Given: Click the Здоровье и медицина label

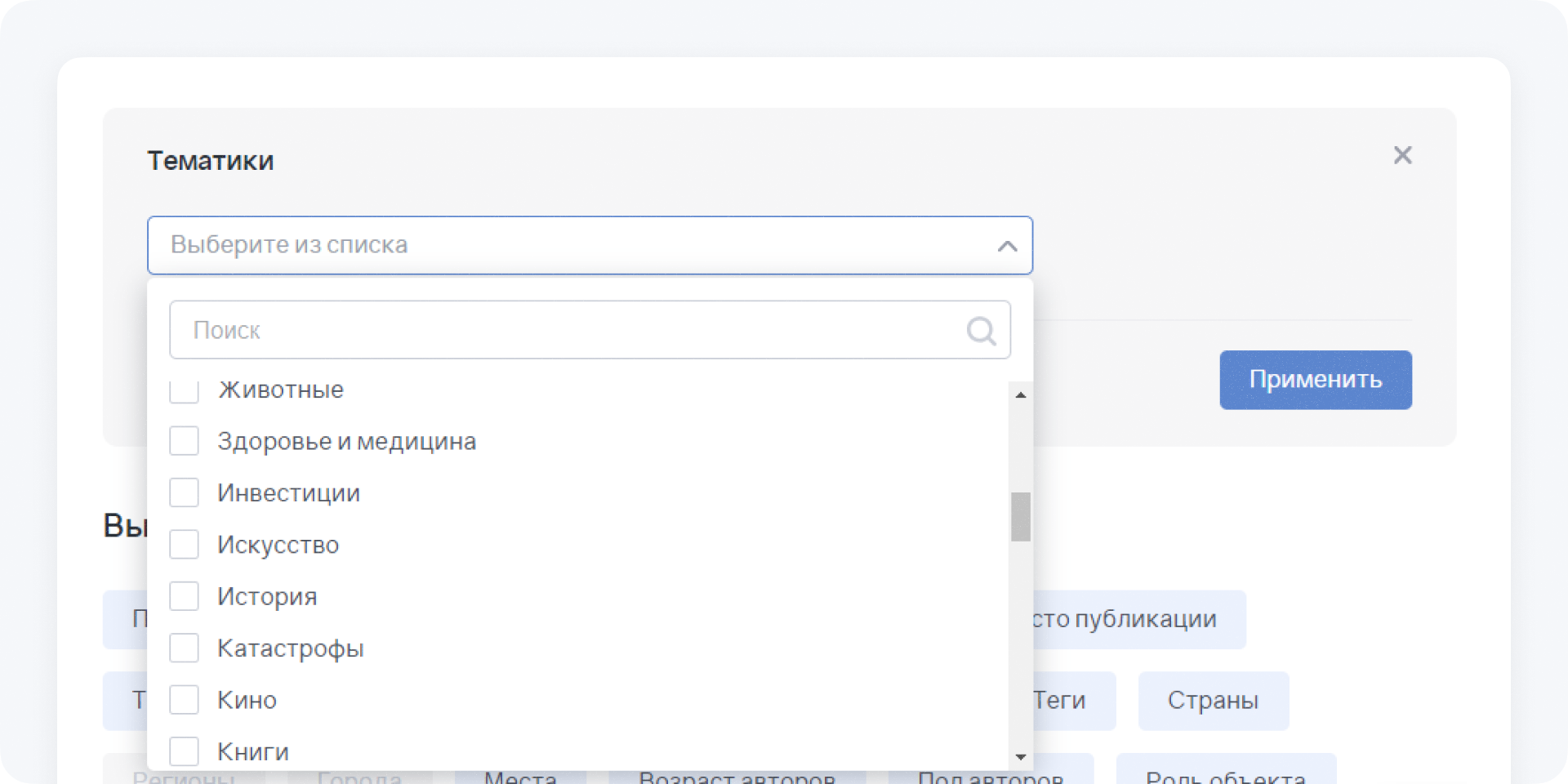Looking at the screenshot, I should point(346,442).
